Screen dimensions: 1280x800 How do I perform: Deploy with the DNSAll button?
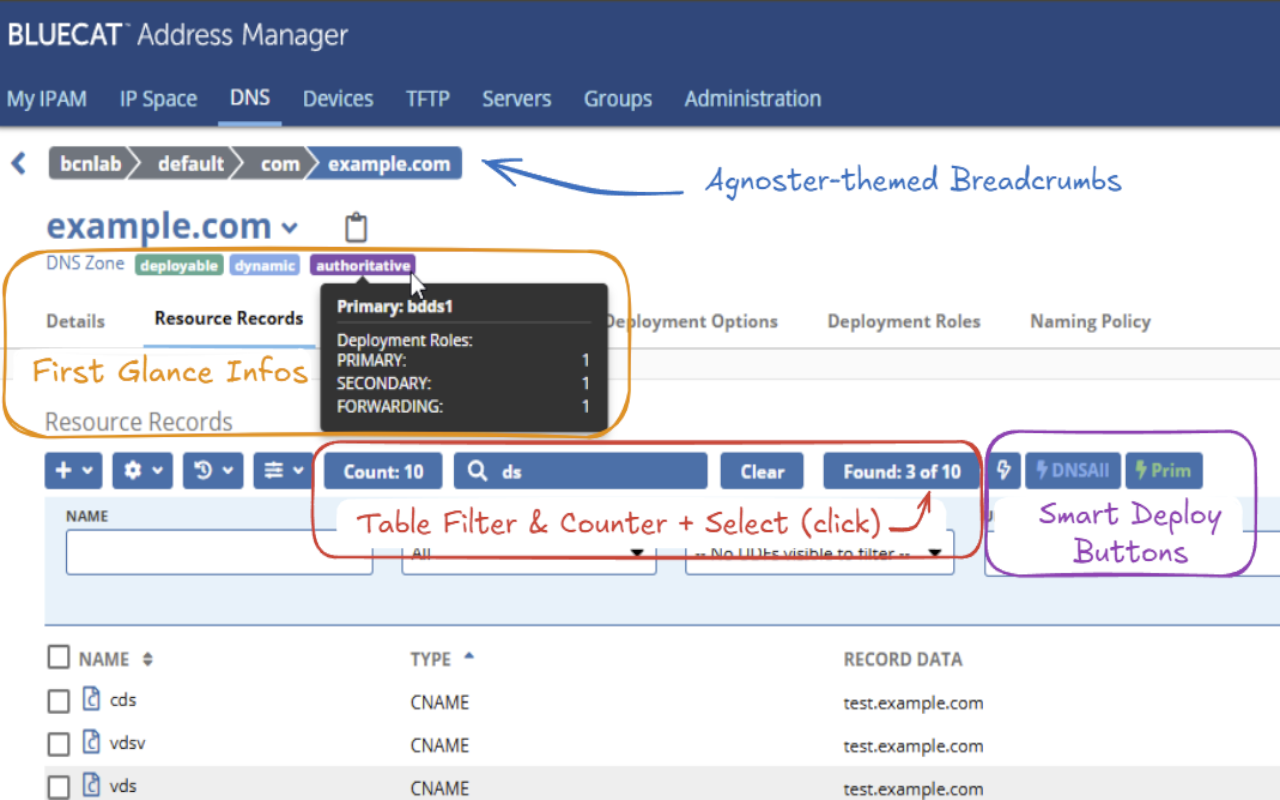point(1072,471)
